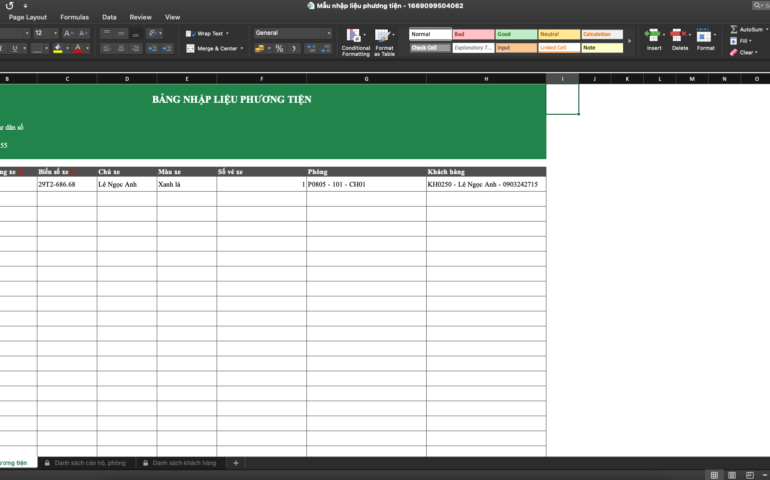
Task: Open the General number format dropdown
Action: [x=292, y=33]
